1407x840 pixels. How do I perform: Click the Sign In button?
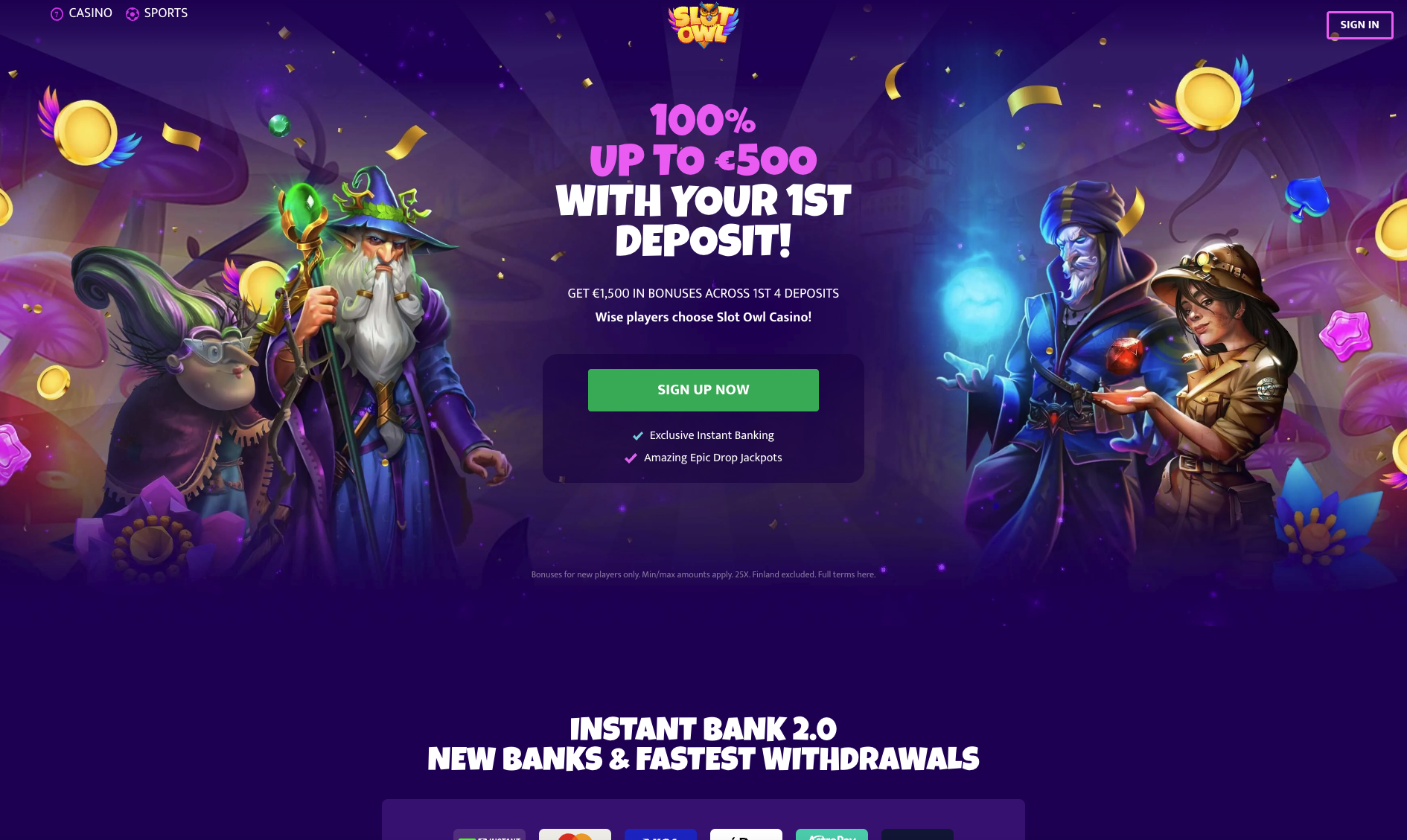[1359, 25]
